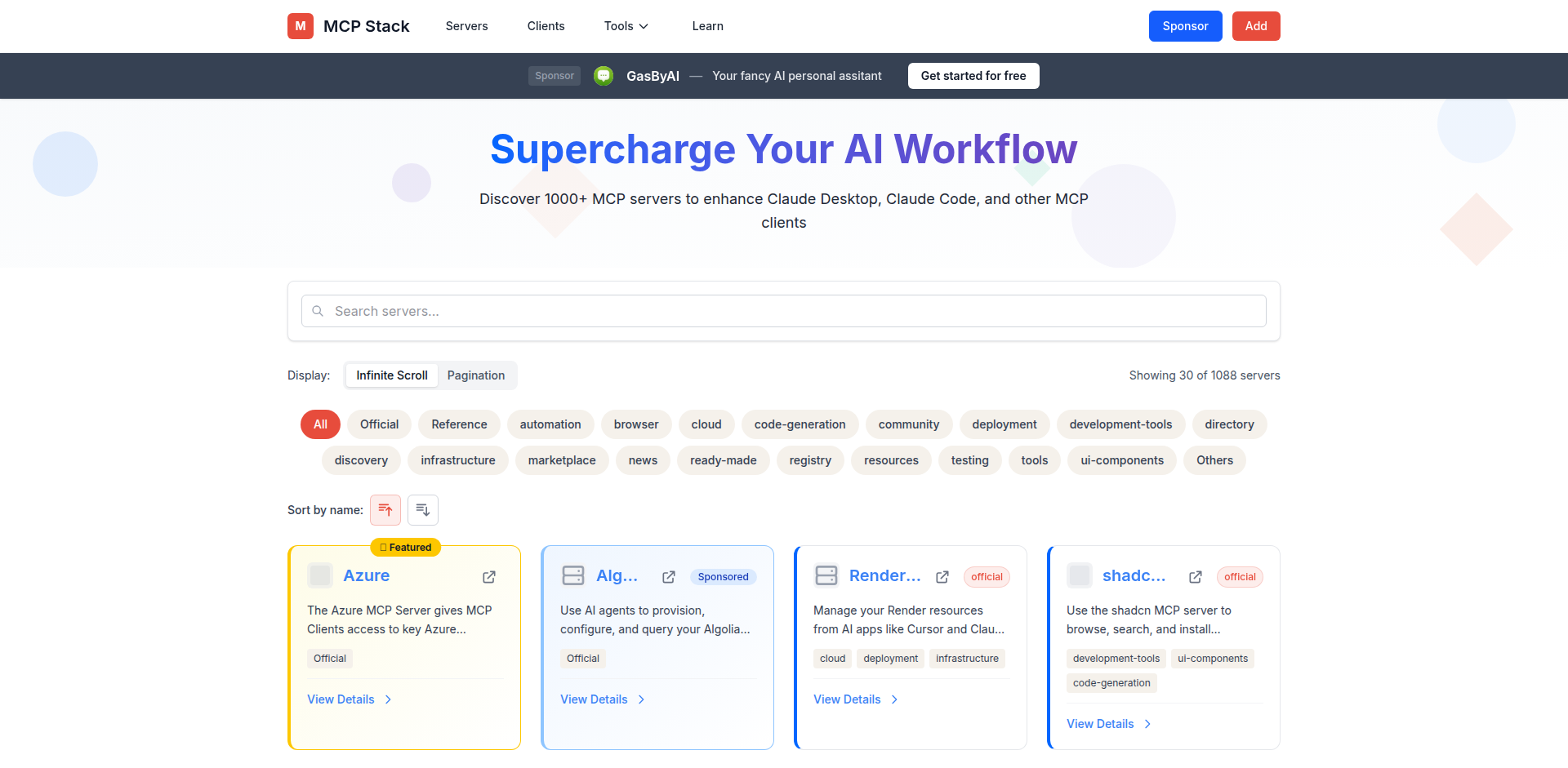Click Get started for free button

coord(973,76)
